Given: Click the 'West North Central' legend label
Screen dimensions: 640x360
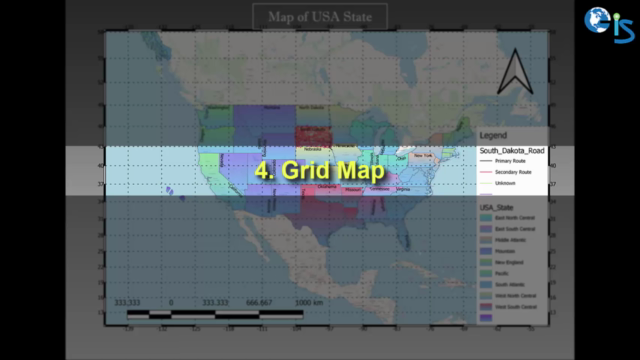Looking at the screenshot, I should [516, 296].
